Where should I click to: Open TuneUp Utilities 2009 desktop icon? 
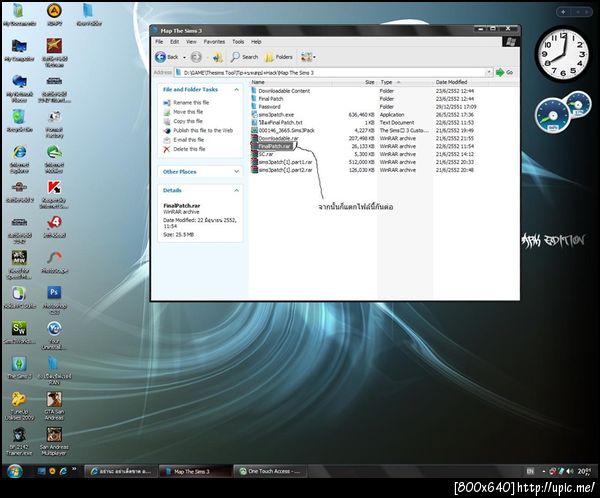click(19, 406)
